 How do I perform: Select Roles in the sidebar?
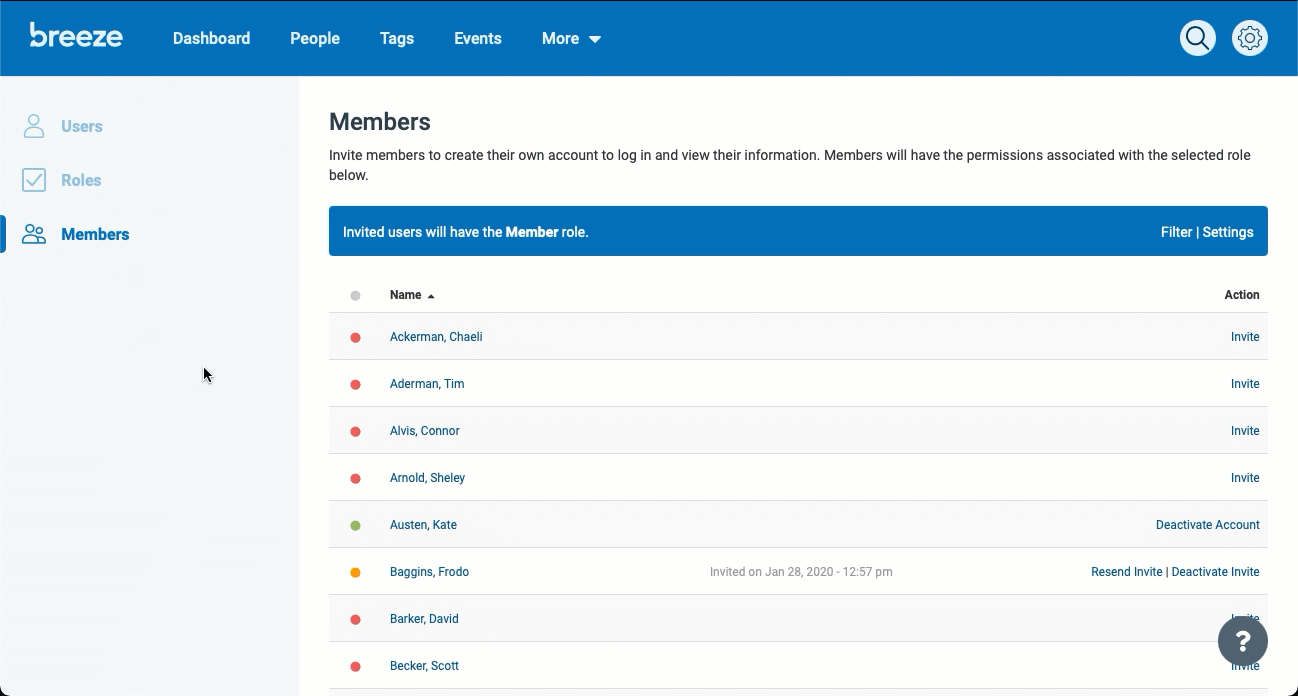pos(81,180)
